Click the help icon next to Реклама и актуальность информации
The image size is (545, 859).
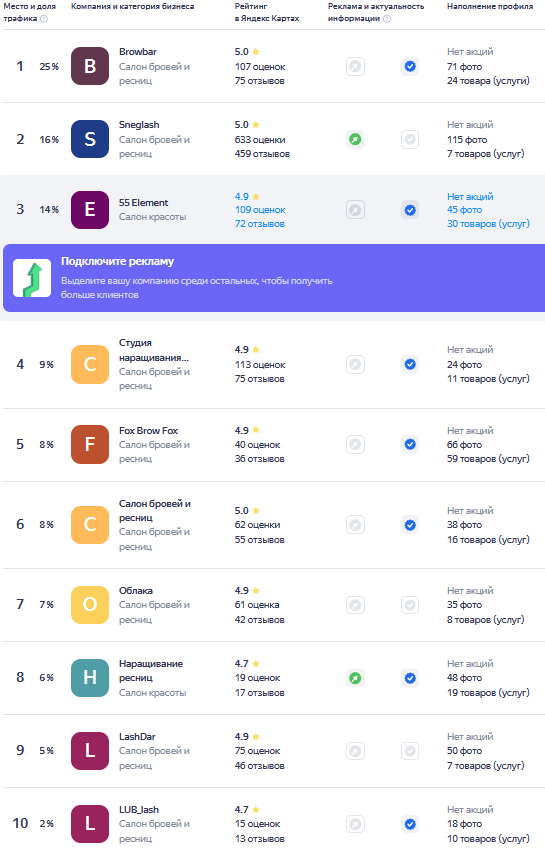click(x=387, y=19)
